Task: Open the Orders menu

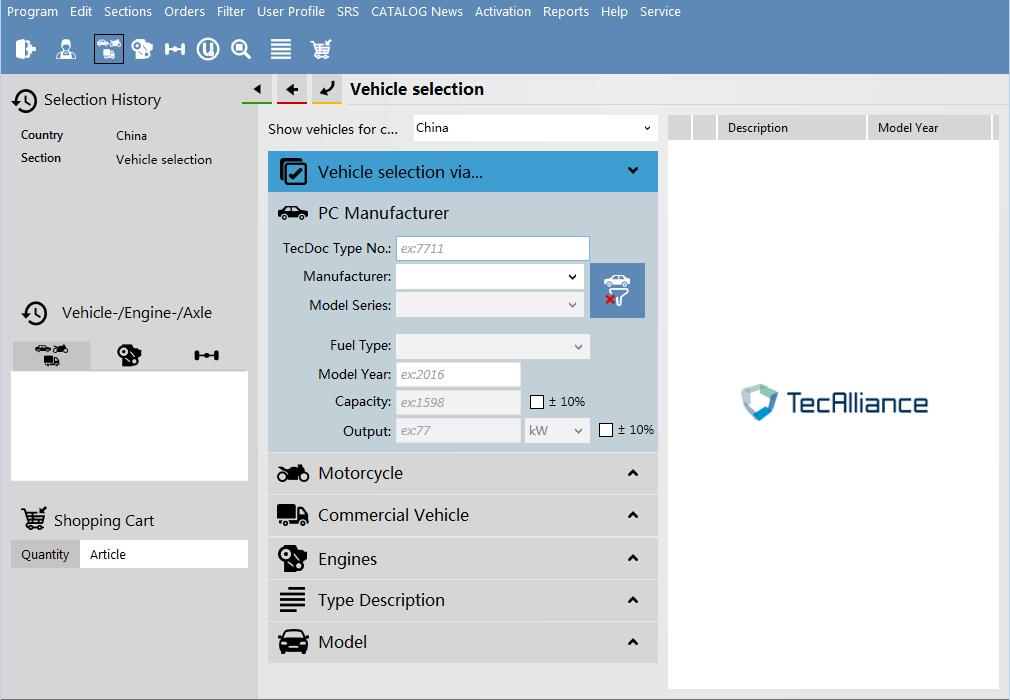Action: tap(184, 12)
